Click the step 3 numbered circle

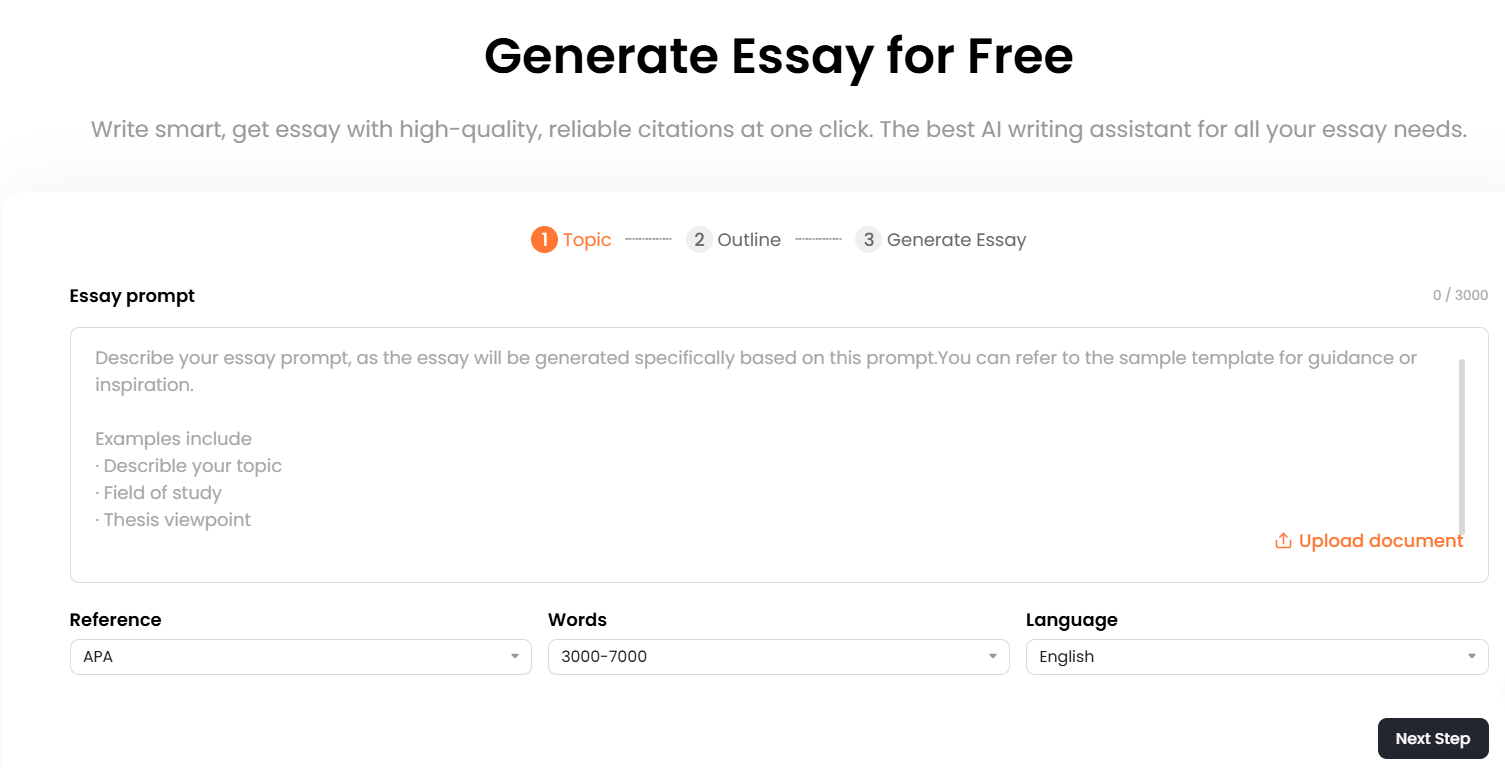(x=868, y=240)
